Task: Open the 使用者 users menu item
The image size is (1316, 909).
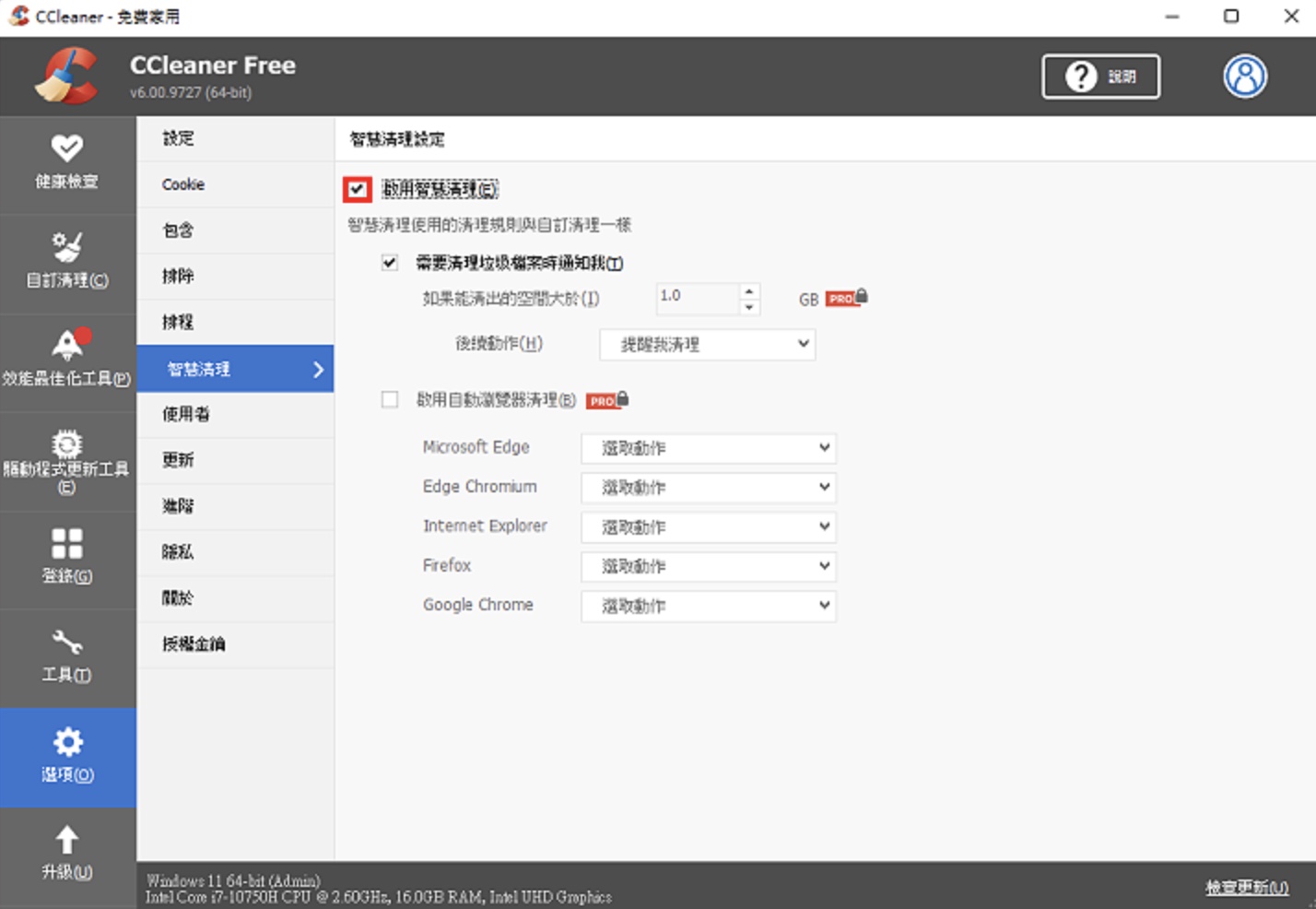Action: [x=235, y=415]
